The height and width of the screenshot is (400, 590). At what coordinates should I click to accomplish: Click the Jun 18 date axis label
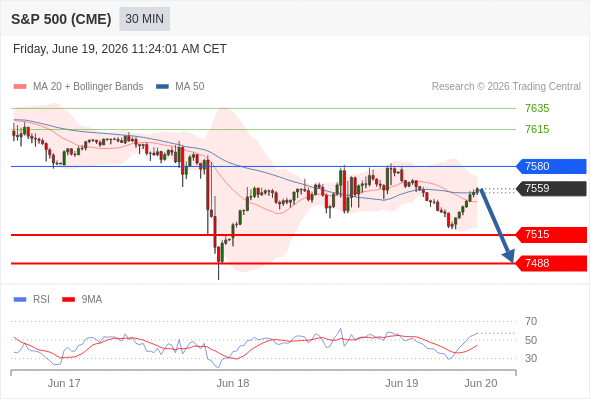tap(233, 383)
